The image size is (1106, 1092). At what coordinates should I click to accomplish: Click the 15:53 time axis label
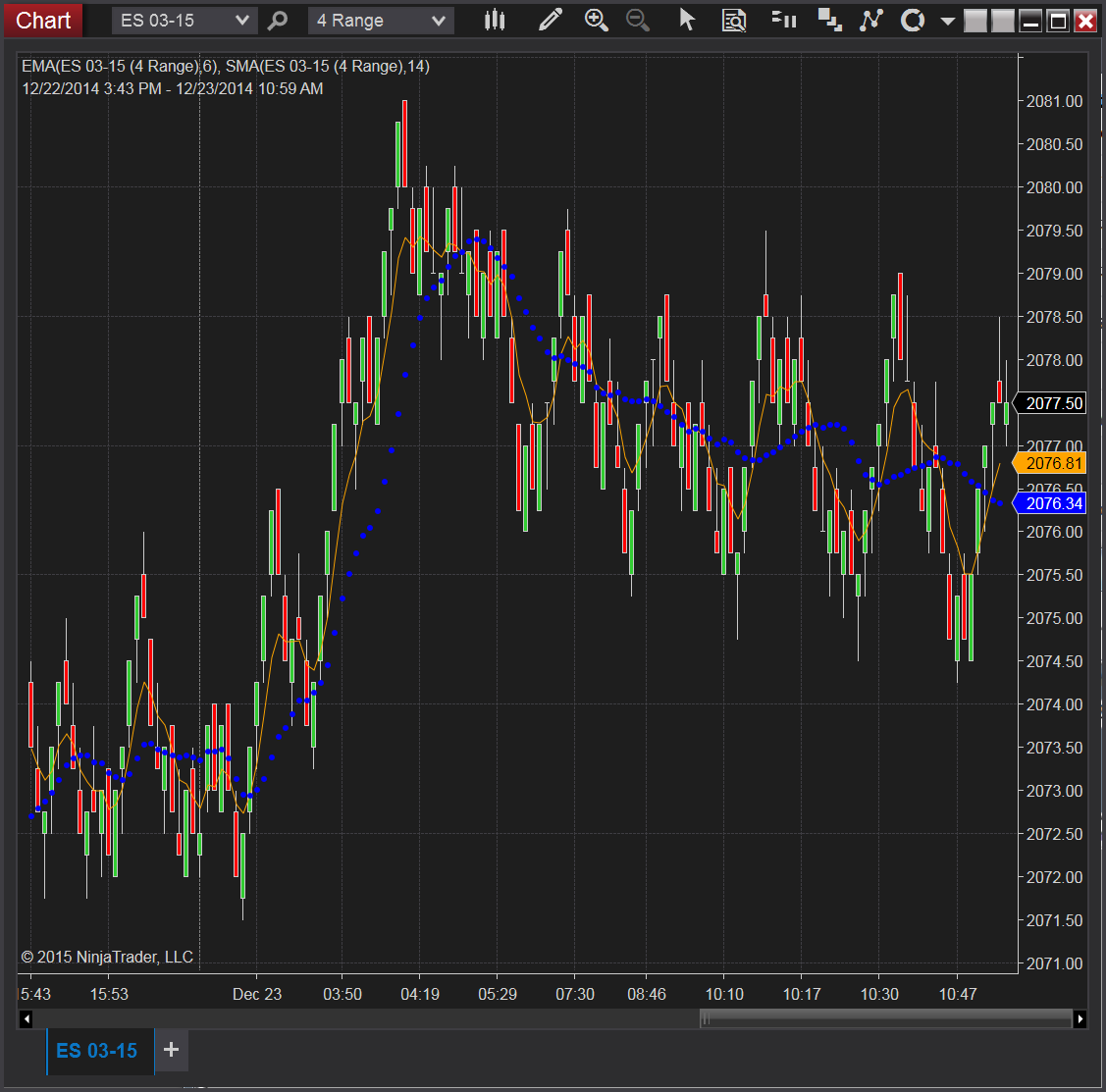[109, 994]
